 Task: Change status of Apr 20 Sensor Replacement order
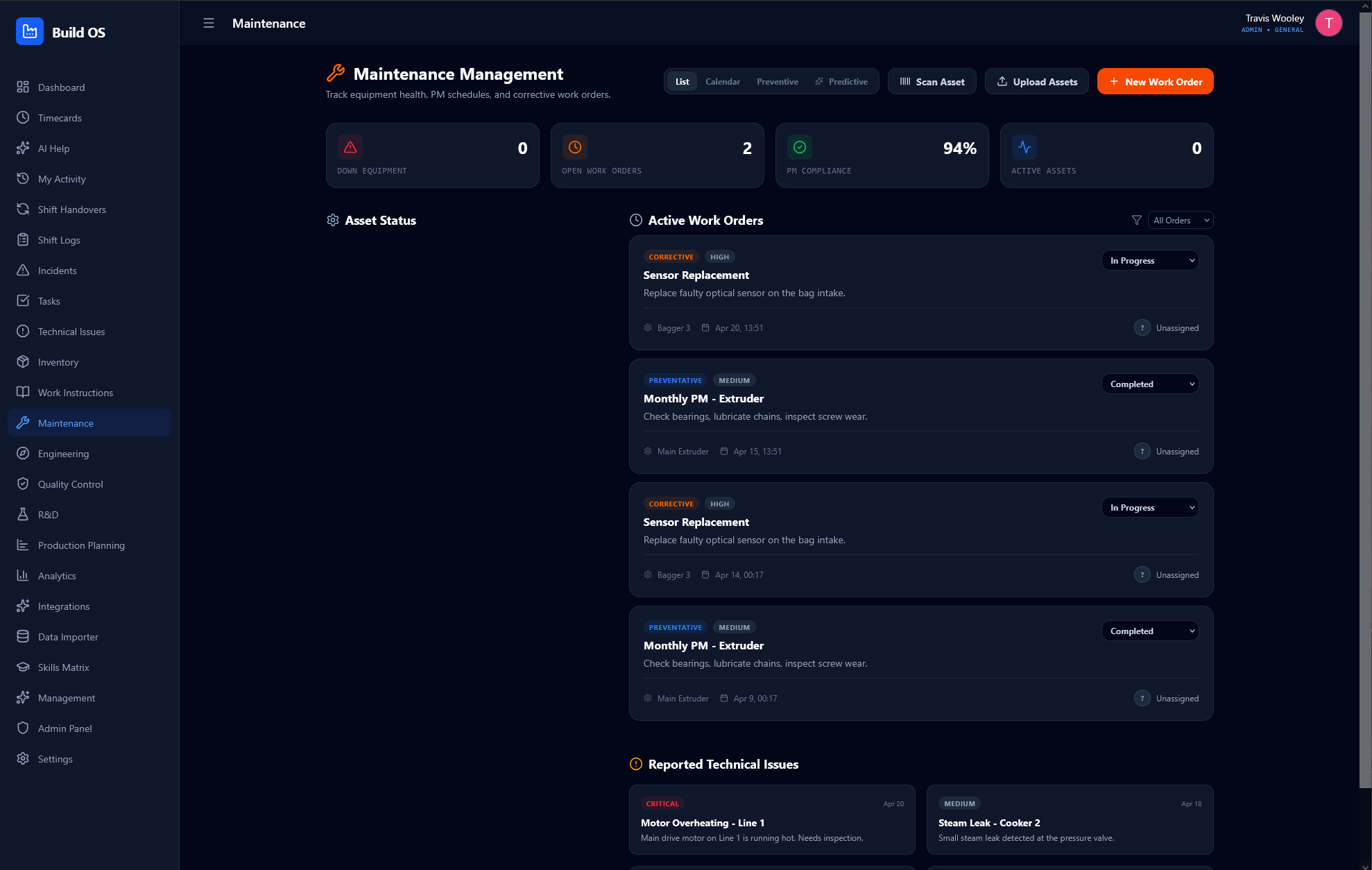[1150, 261]
